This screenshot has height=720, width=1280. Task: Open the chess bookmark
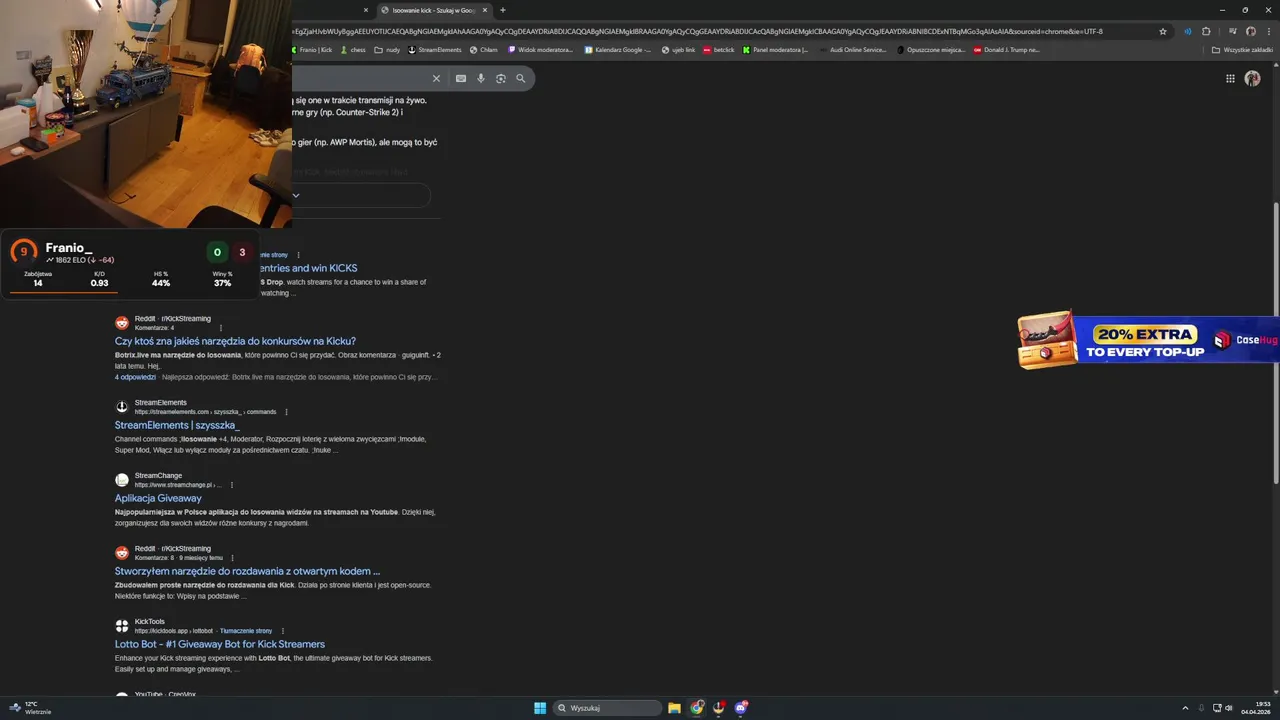(353, 49)
